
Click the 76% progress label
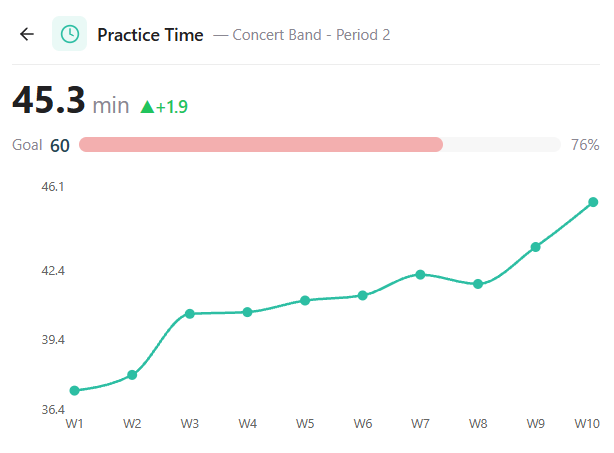[x=584, y=145]
